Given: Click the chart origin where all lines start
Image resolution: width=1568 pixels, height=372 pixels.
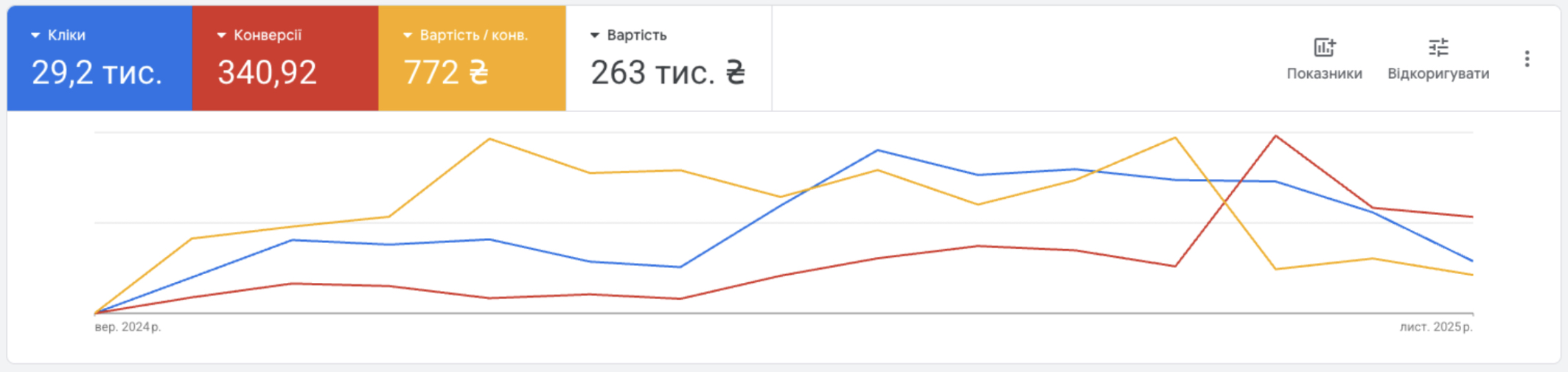Looking at the screenshot, I should pos(96,313).
